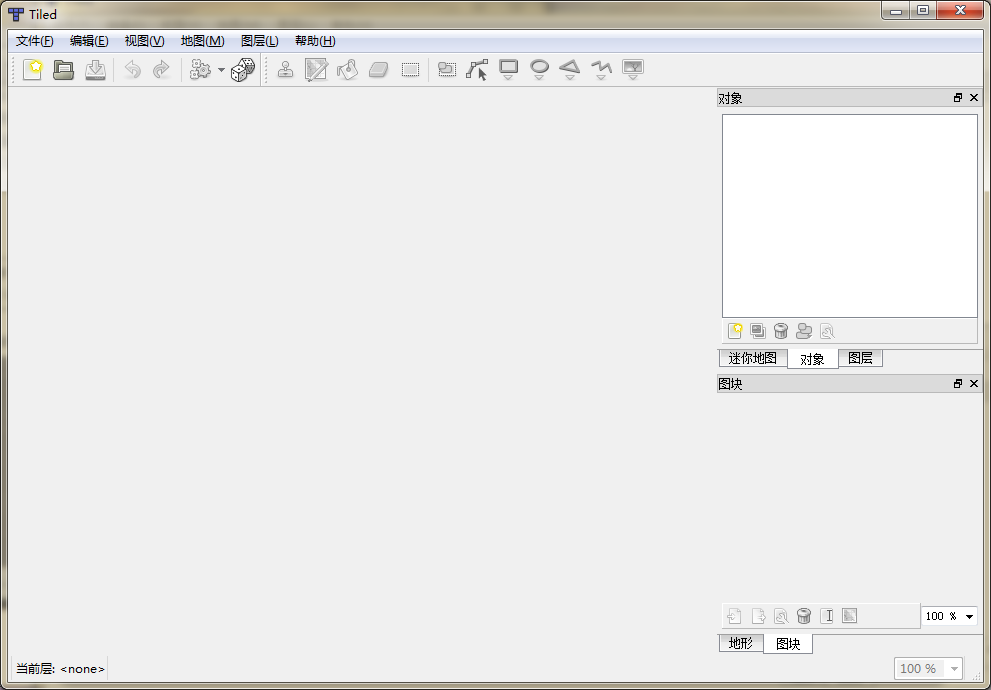Click the 当前层: <none> status text

pyautogui.click(x=60, y=669)
